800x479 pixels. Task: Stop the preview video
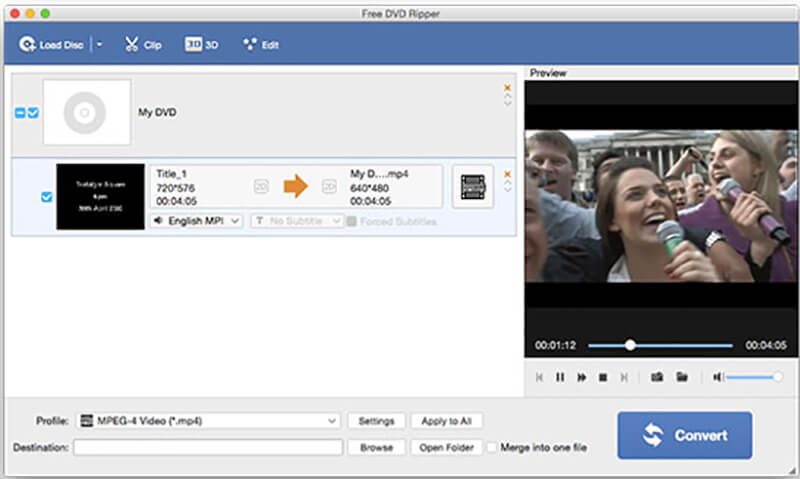click(x=602, y=377)
